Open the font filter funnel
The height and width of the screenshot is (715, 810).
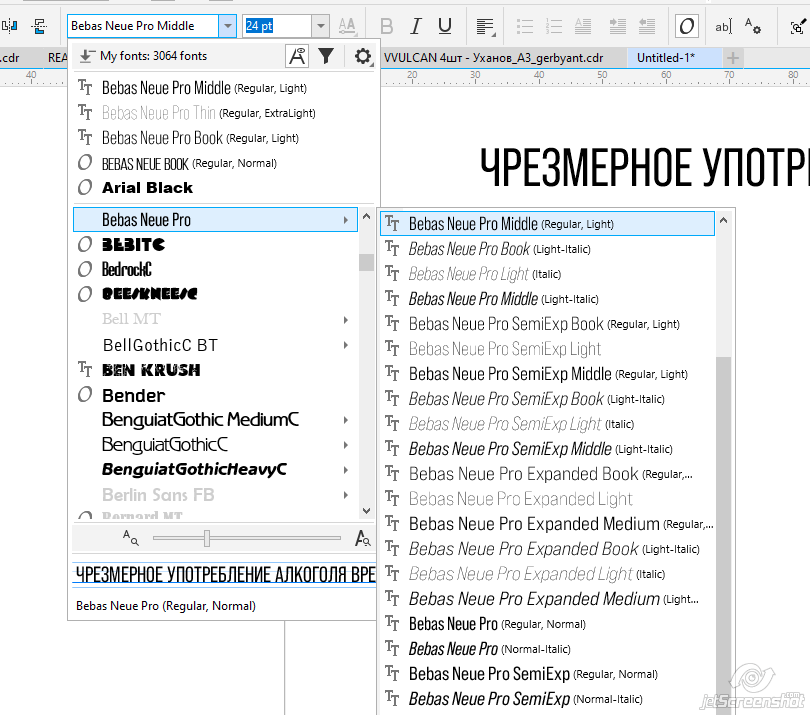[326, 56]
